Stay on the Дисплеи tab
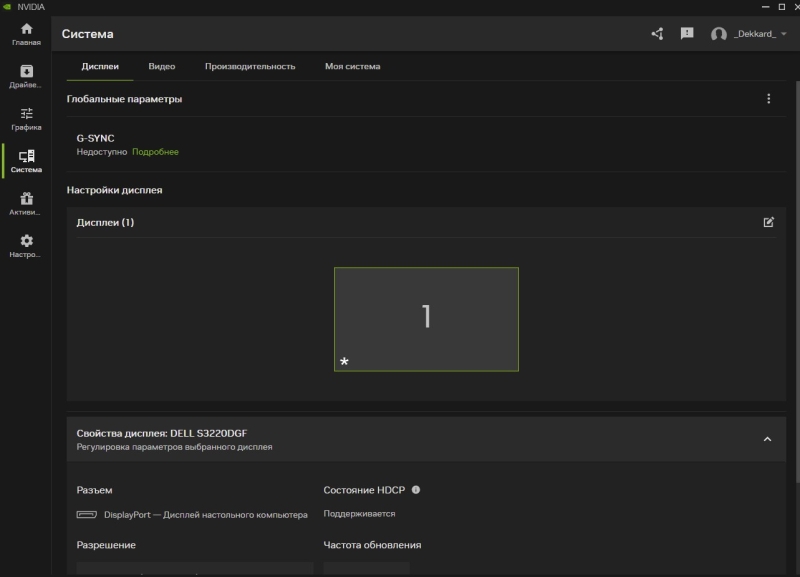The image size is (800, 577). 101,66
